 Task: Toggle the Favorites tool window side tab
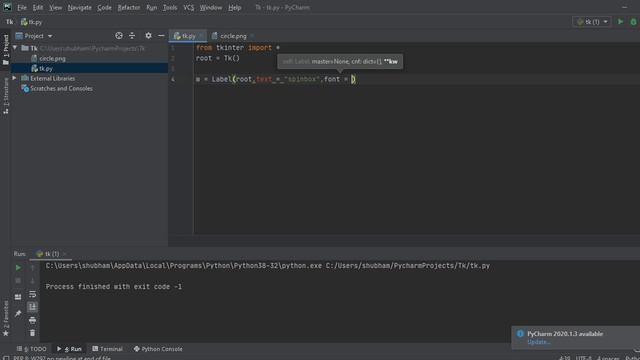point(5,318)
